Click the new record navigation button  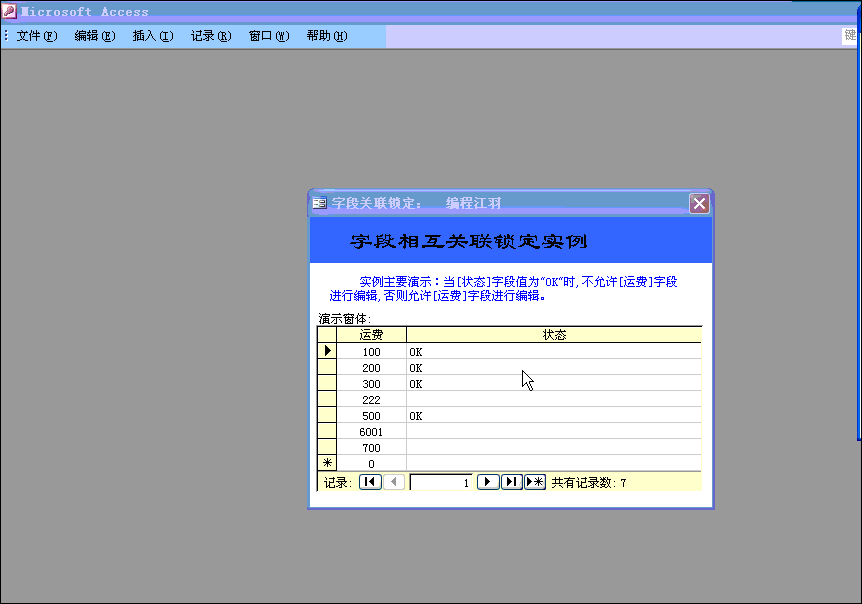535,482
